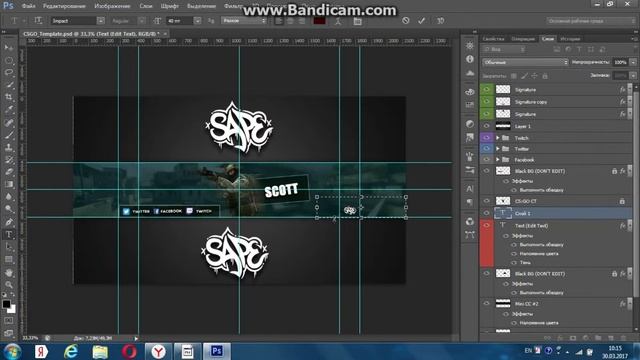The width and height of the screenshot is (640, 360).
Task: Select the Eyedropper tool
Action: coord(9,110)
